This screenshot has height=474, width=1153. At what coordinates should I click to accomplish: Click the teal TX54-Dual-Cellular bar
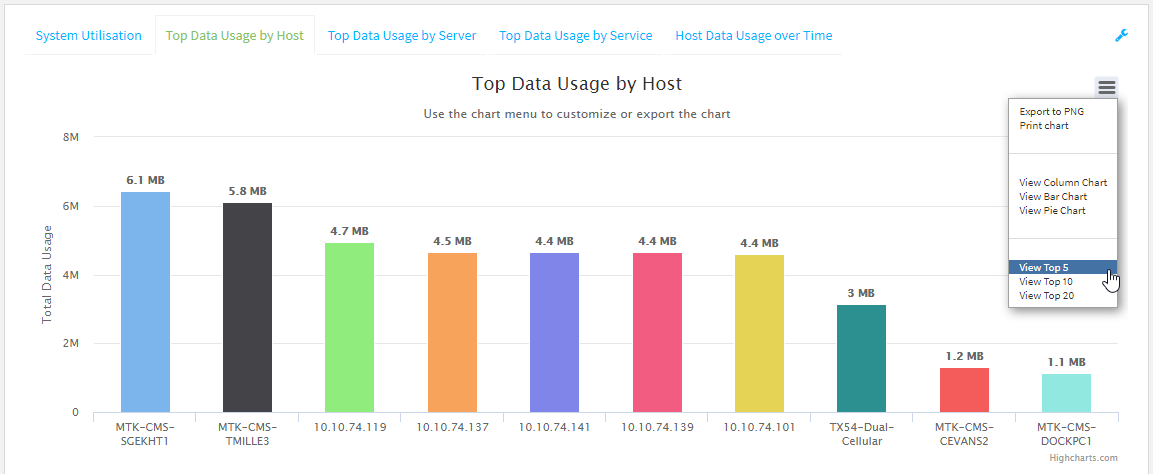(x=861, y=358)
